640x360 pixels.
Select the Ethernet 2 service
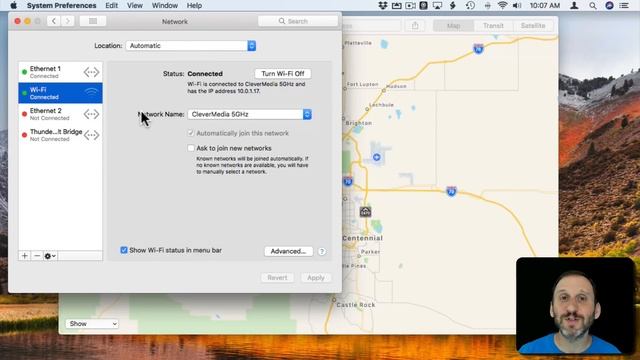pos(60,114)
